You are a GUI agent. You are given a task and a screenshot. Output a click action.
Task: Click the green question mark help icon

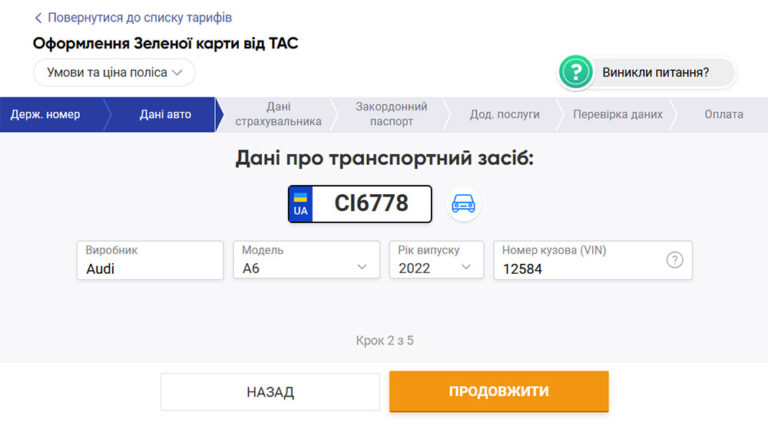(576, 72)
